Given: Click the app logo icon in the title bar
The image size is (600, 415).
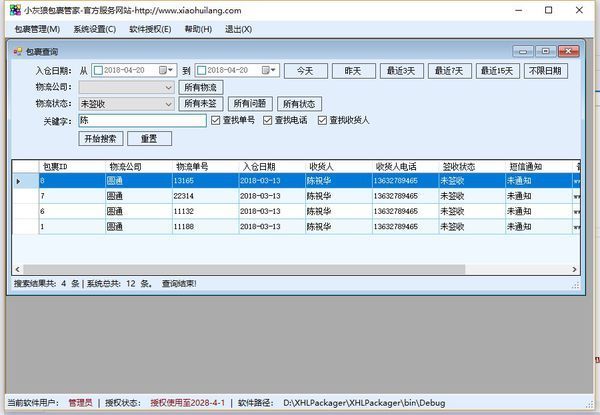Looking at the screenshot, I should coord(15,10).
